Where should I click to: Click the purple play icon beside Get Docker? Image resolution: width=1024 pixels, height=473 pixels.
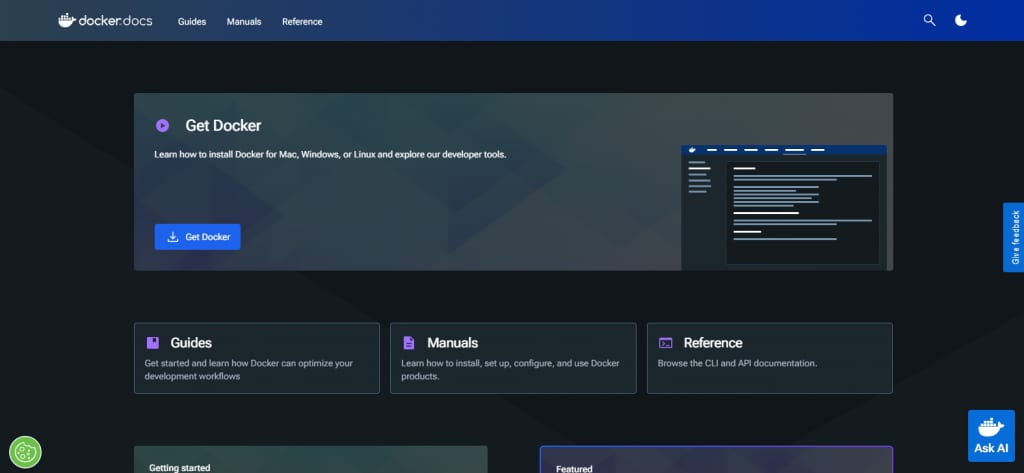coord(163,125)
